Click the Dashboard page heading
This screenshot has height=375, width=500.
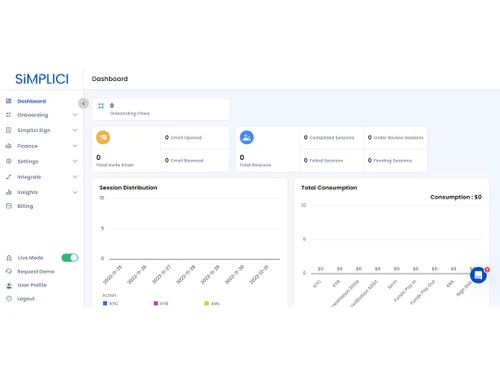coord(110,79)
